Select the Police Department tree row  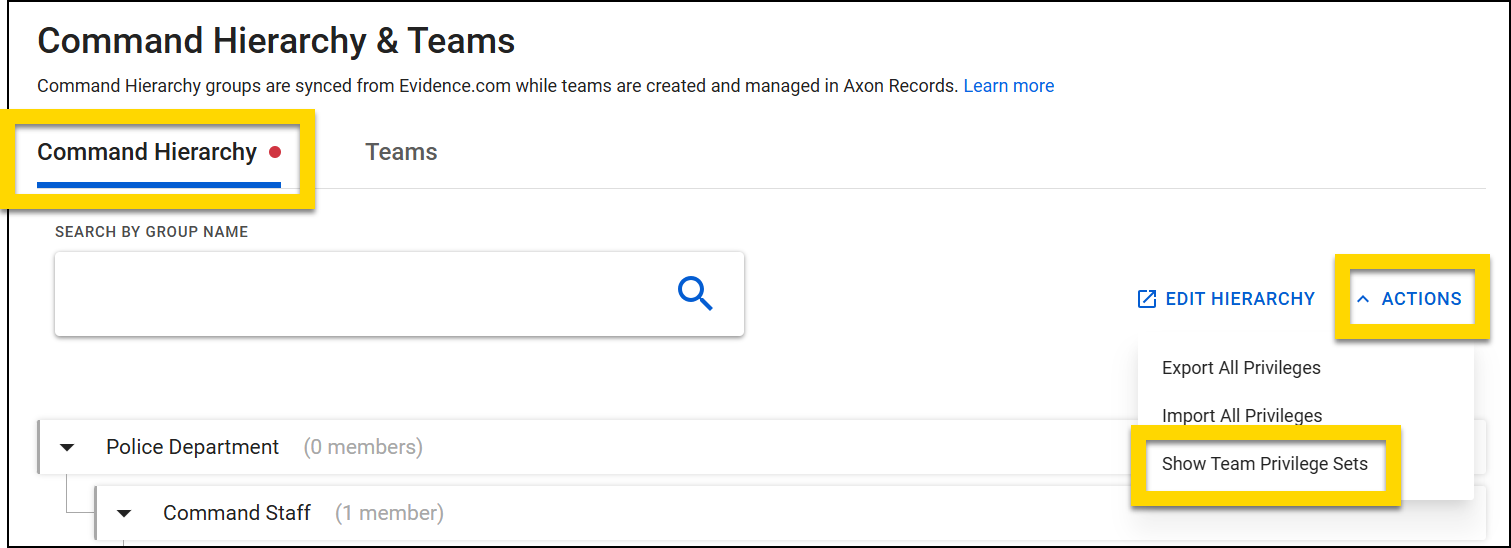tap(192, 447)
